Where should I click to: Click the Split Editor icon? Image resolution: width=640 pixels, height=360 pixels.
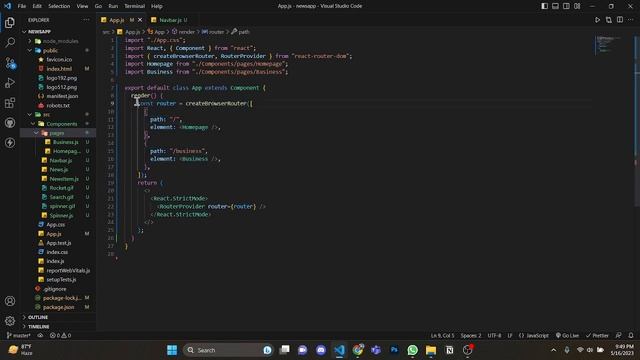[620, 20]
